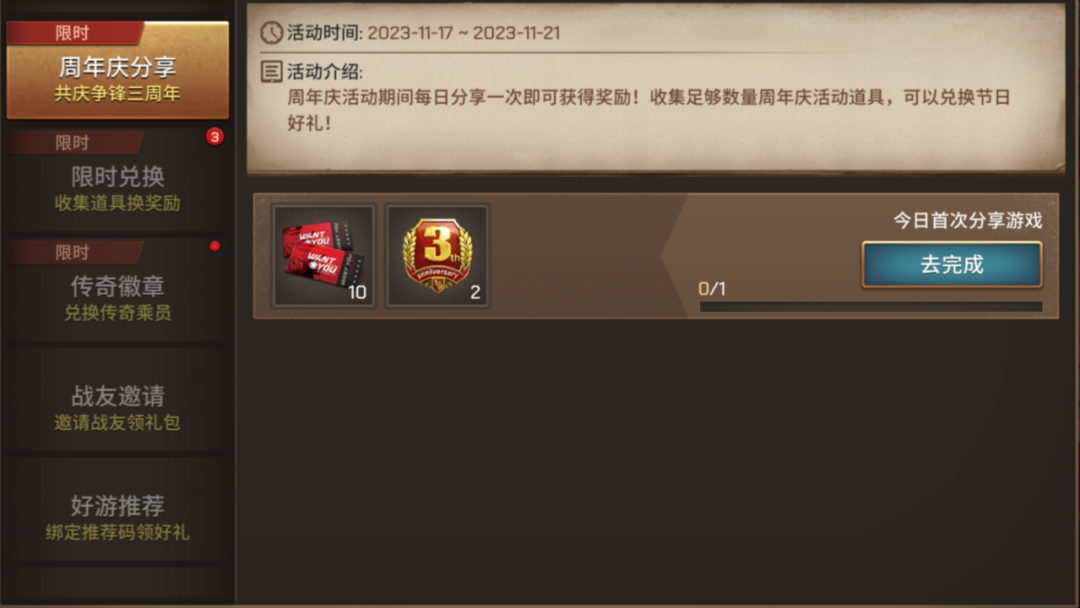
Task: Click the activity date range 2023-11-17 ~ 2023-11-21
Action: coord(464,33)
